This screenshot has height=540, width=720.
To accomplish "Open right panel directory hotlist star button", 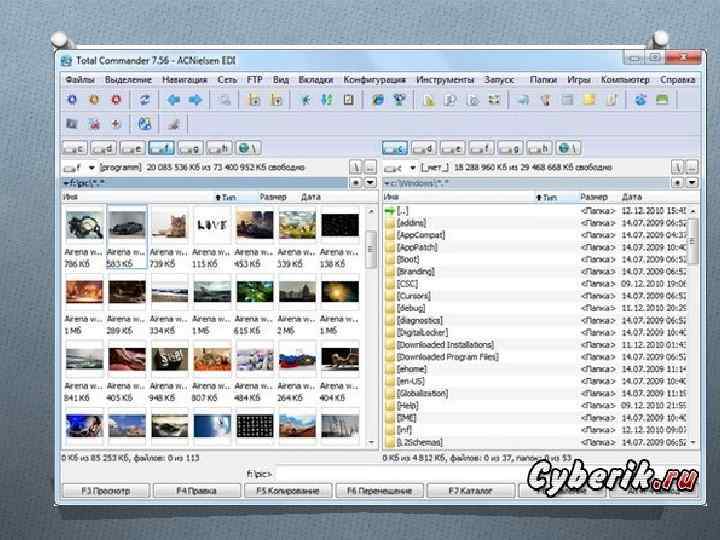I will [678, 183].
